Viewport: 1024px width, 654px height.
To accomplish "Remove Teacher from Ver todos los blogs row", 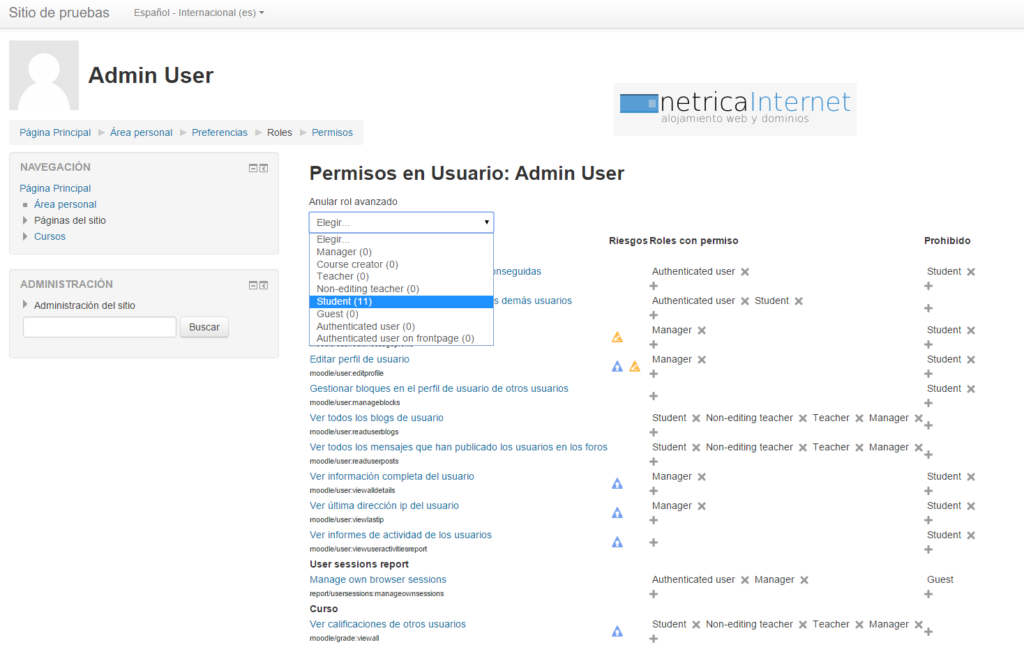I will tap(858, 418).
